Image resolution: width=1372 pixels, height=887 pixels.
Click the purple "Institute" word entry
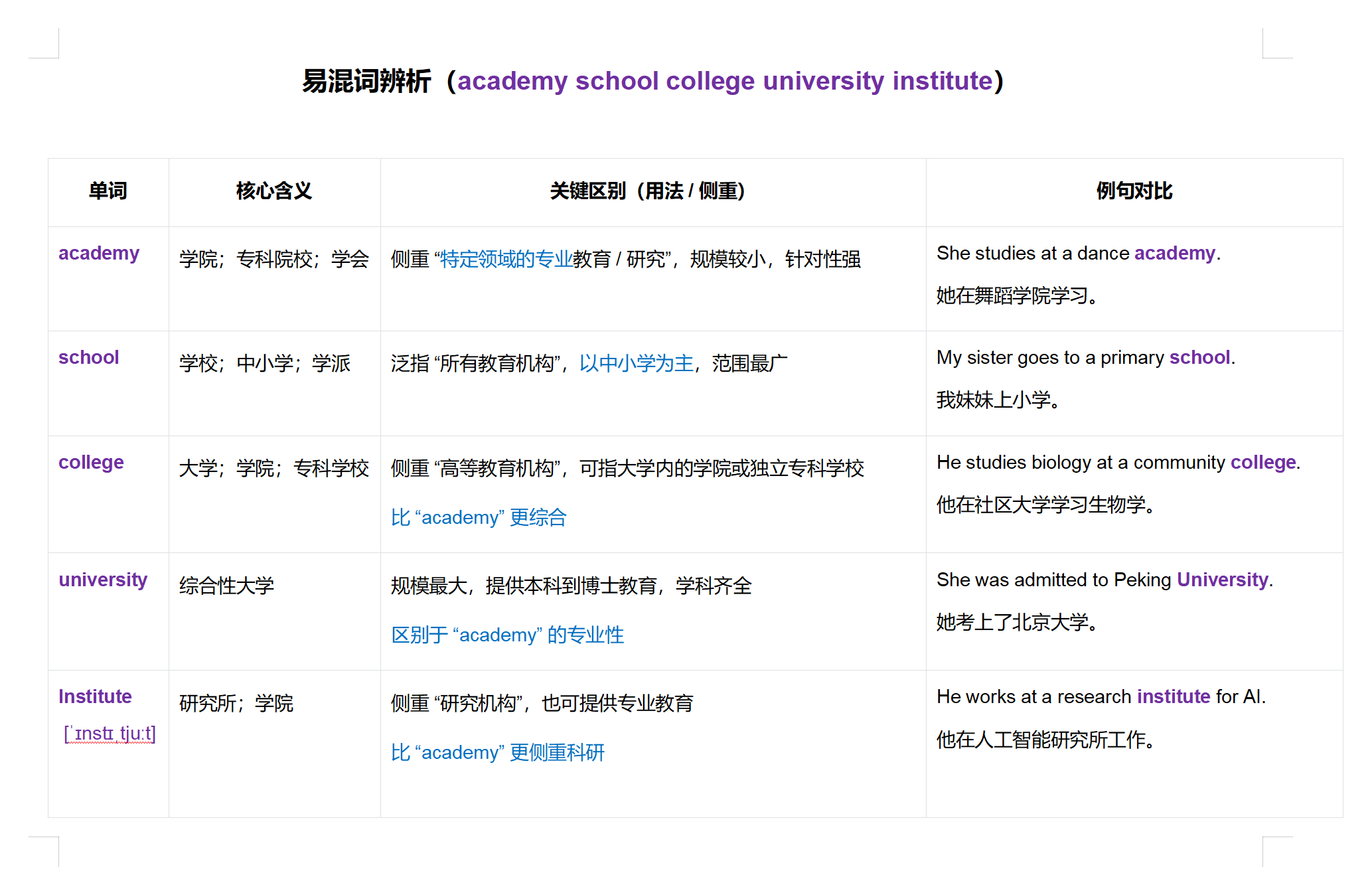tap(95, 696)
